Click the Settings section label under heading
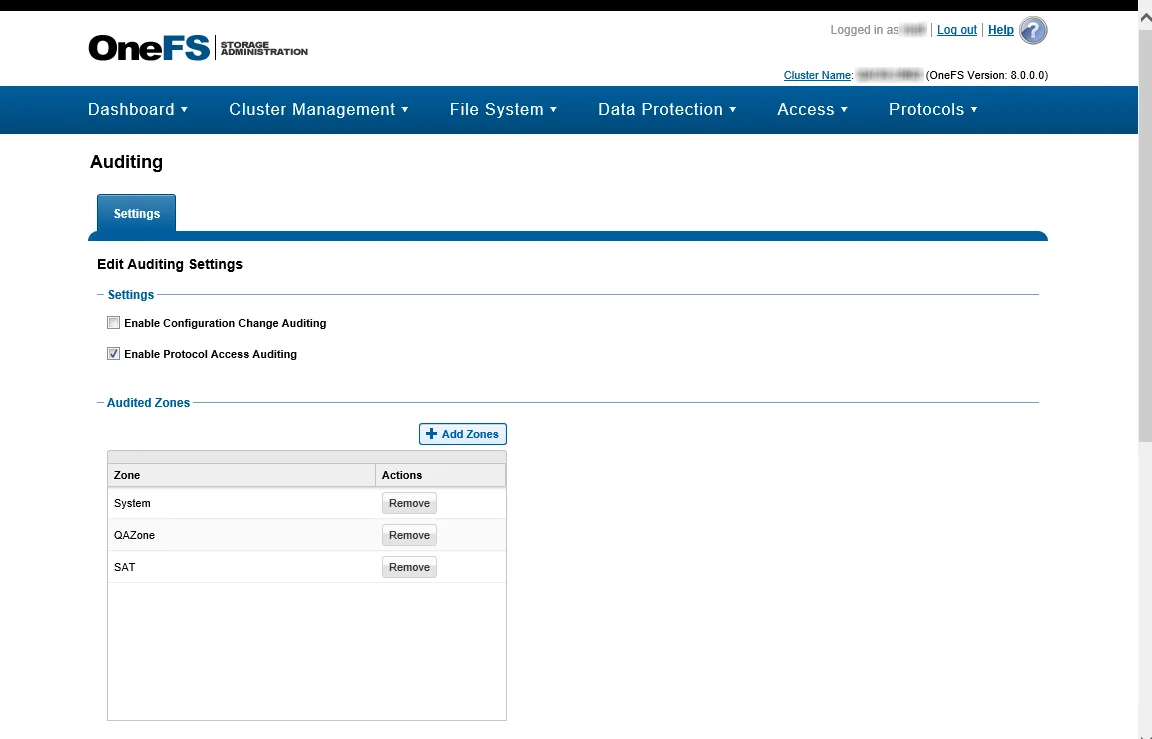This screenshot has width=1152, height=739. pos(131,295)
